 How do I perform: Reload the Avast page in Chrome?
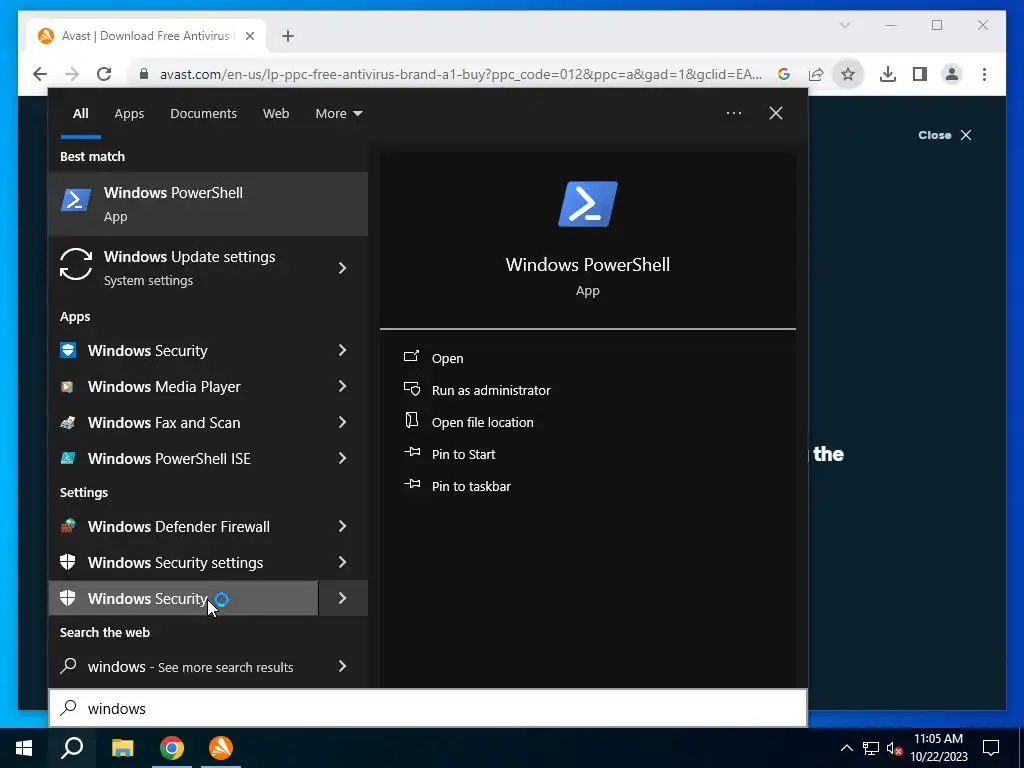point(104,74)
